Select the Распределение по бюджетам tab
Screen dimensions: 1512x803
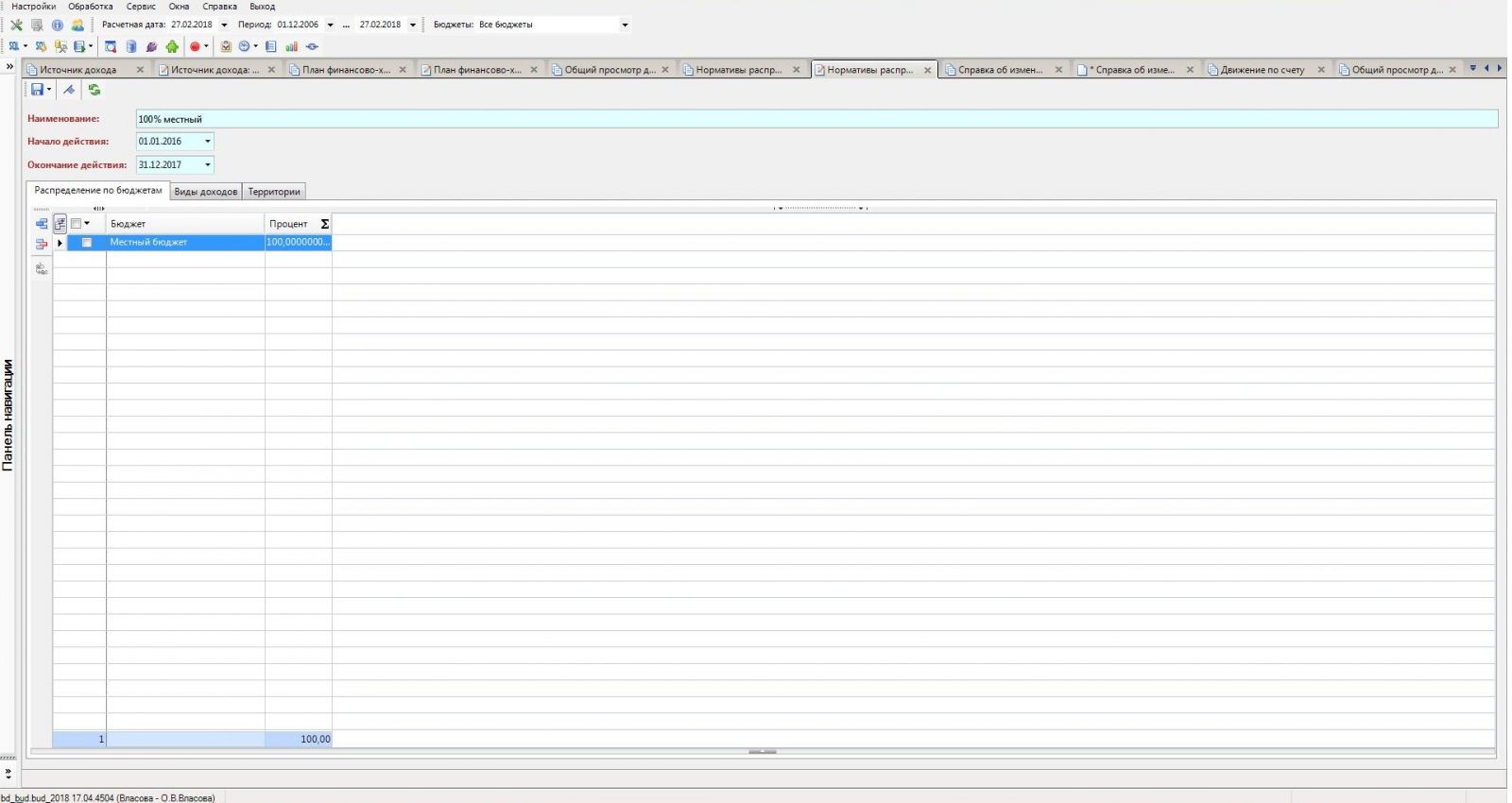coord(98,191)
